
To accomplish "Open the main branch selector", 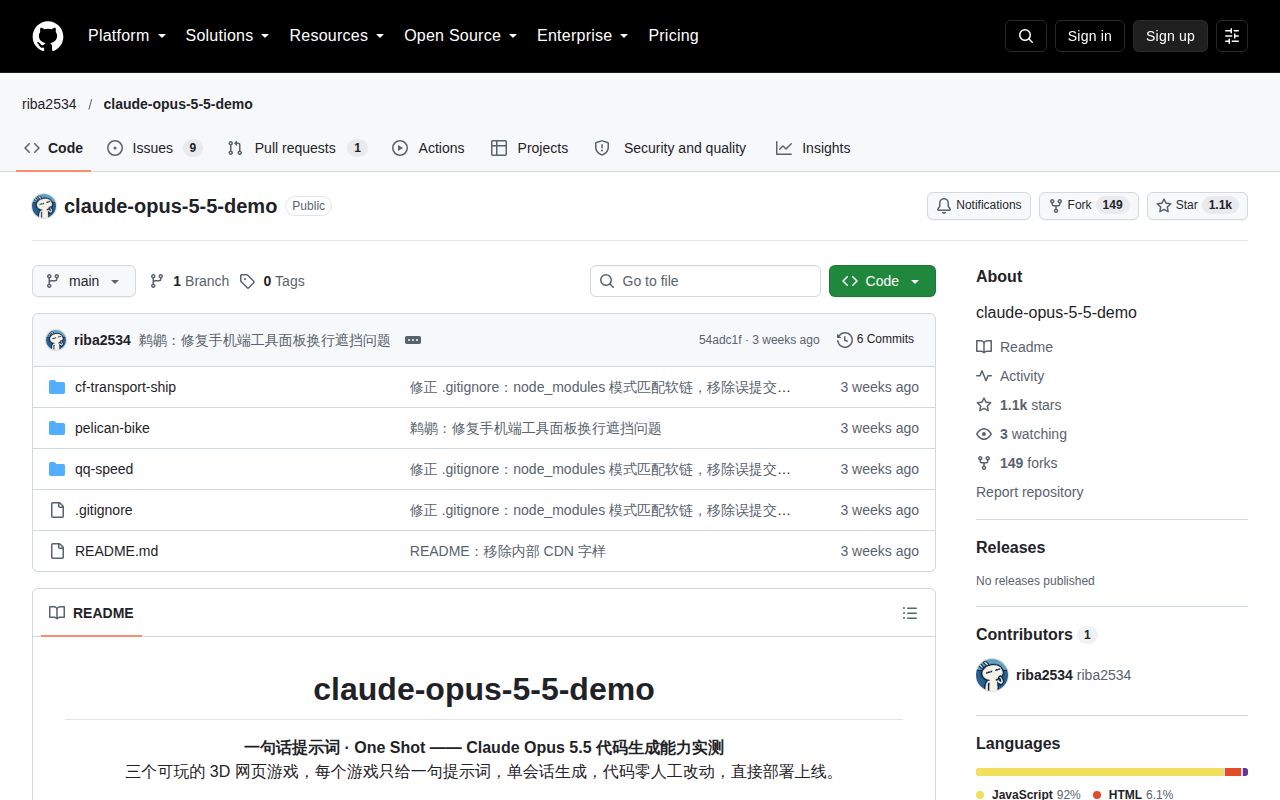I will [84, 281].
